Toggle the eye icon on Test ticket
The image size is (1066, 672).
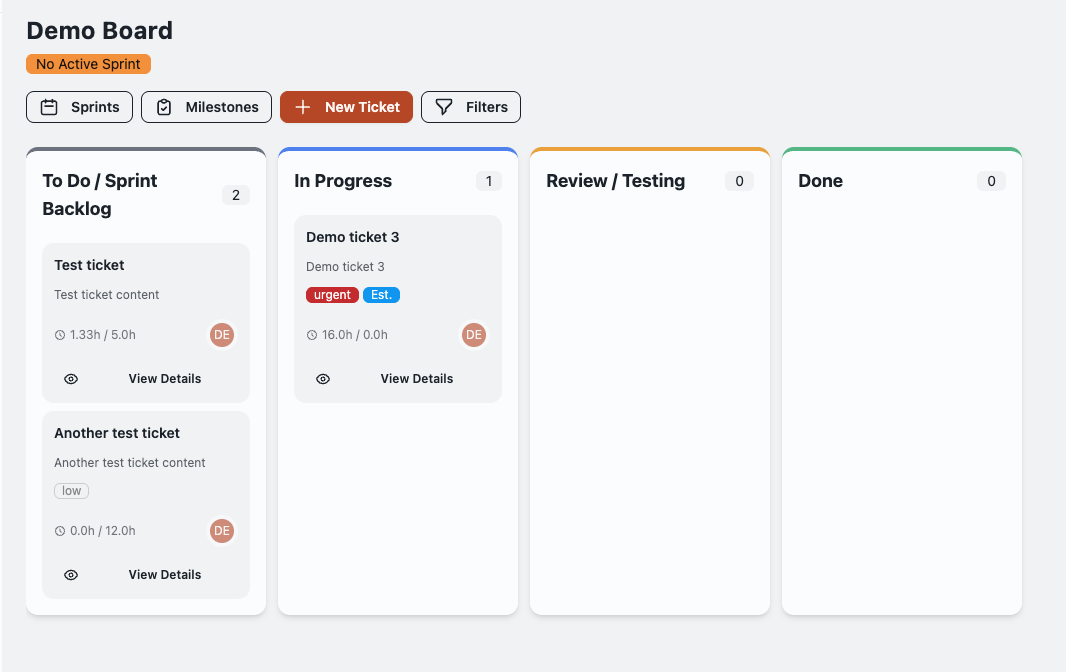(x=70, y=378)
